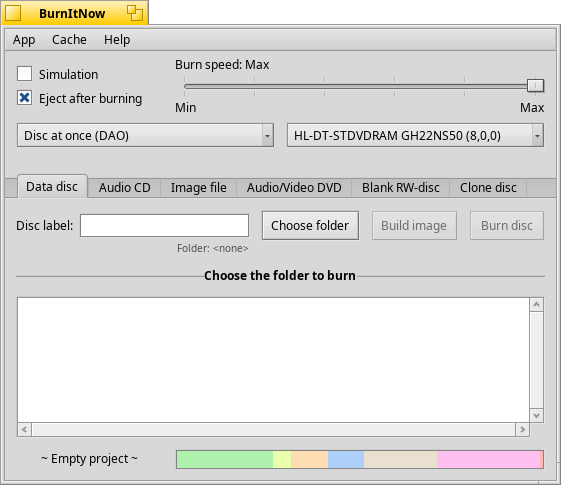This screenshot has height=485, width=561.
Task: Click the vertical scrollbar up arrow
Action: click(536, 304)
